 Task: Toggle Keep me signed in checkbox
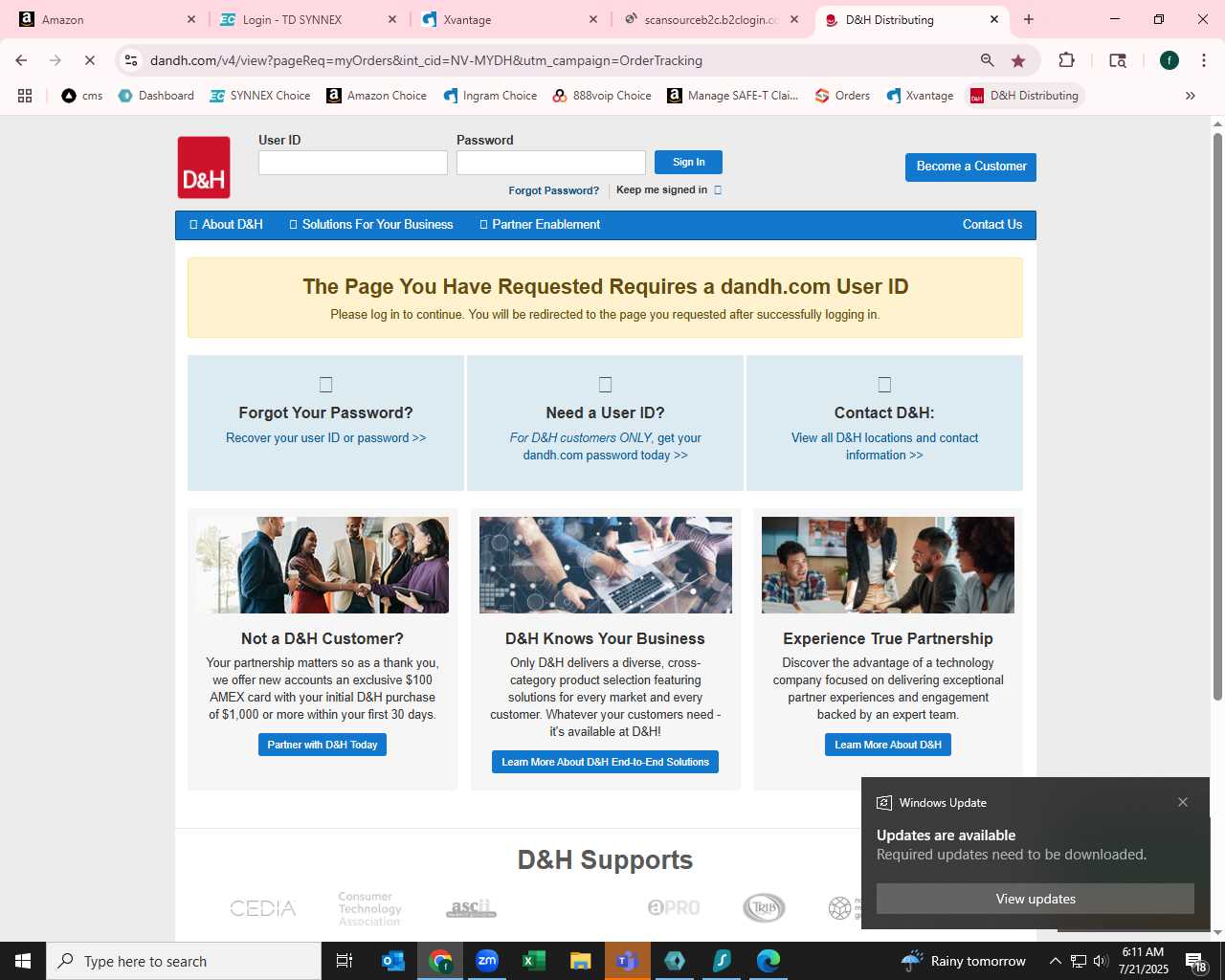(718, 189)
